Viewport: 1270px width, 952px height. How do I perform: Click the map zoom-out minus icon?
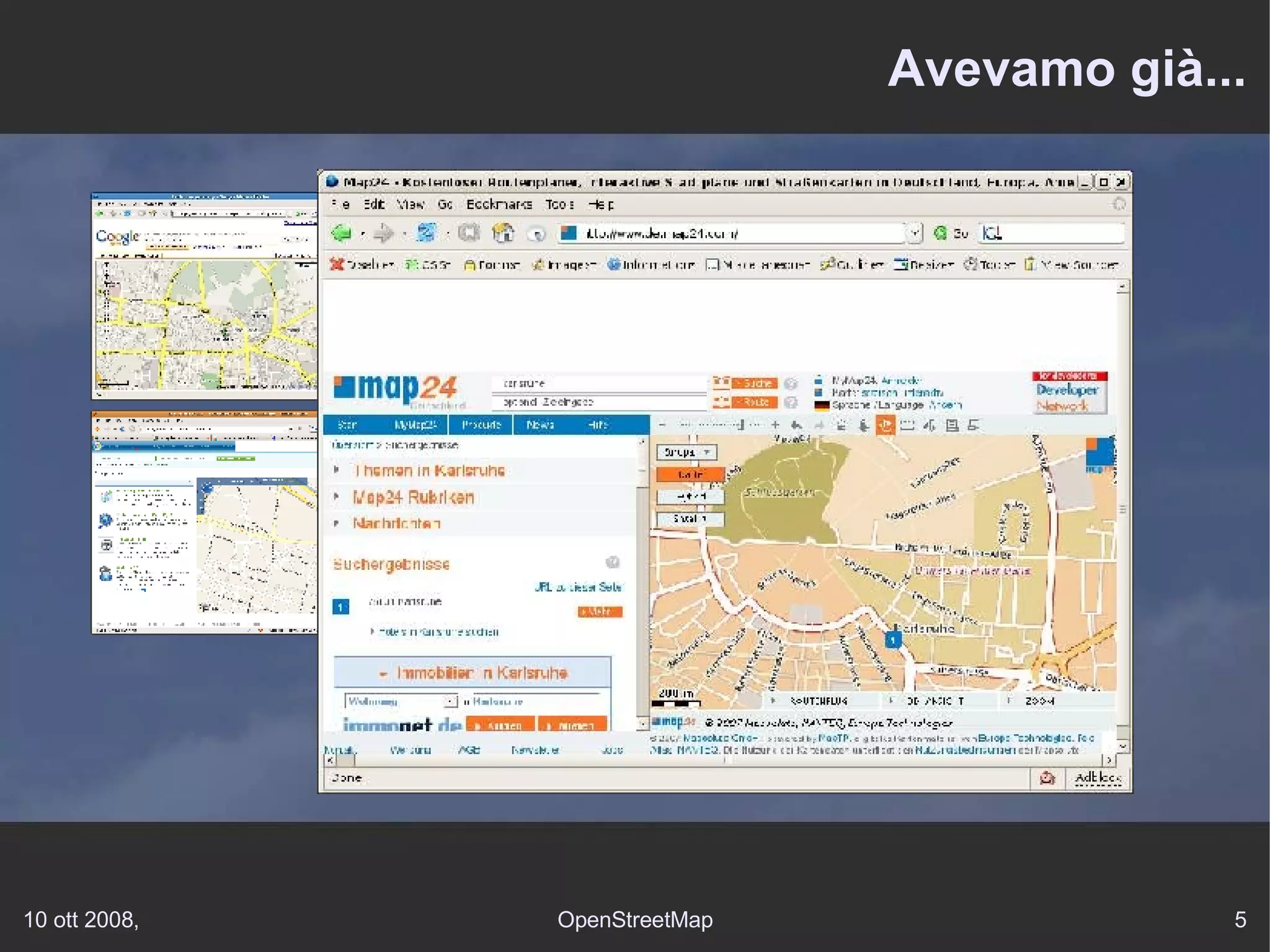[662, 425]
